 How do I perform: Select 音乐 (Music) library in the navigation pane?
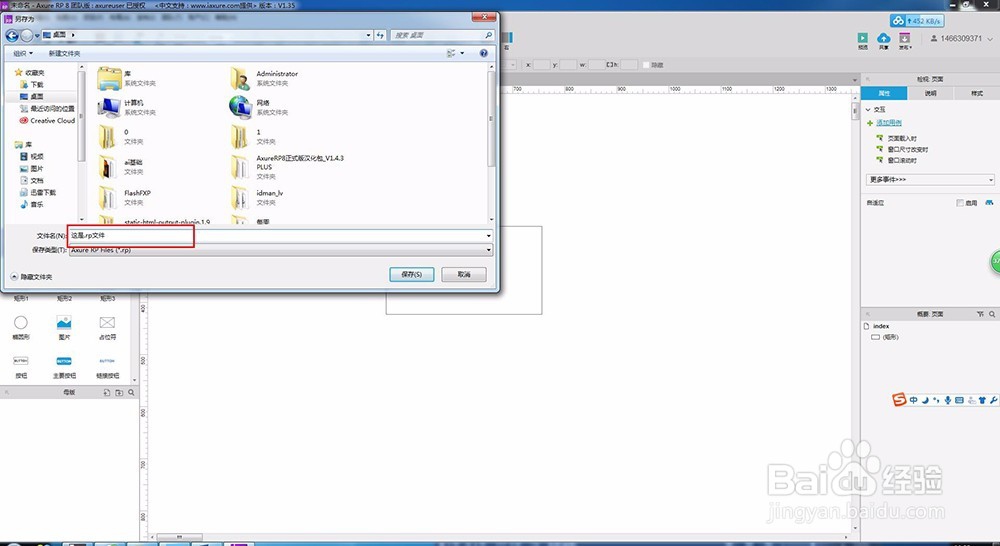[x=32, y=204]
